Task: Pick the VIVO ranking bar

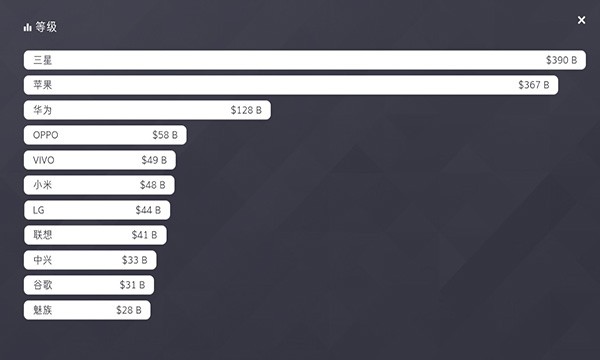Action: pos(100,160)
